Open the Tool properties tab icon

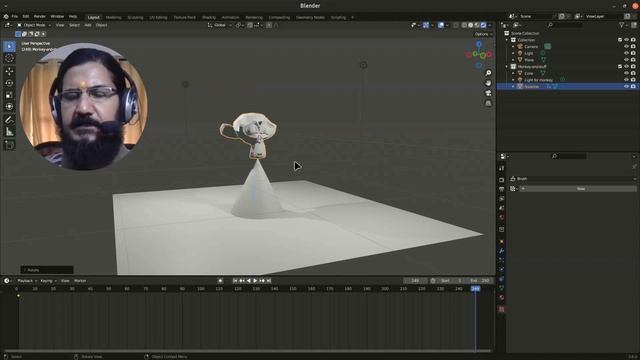tap(502, 168)
